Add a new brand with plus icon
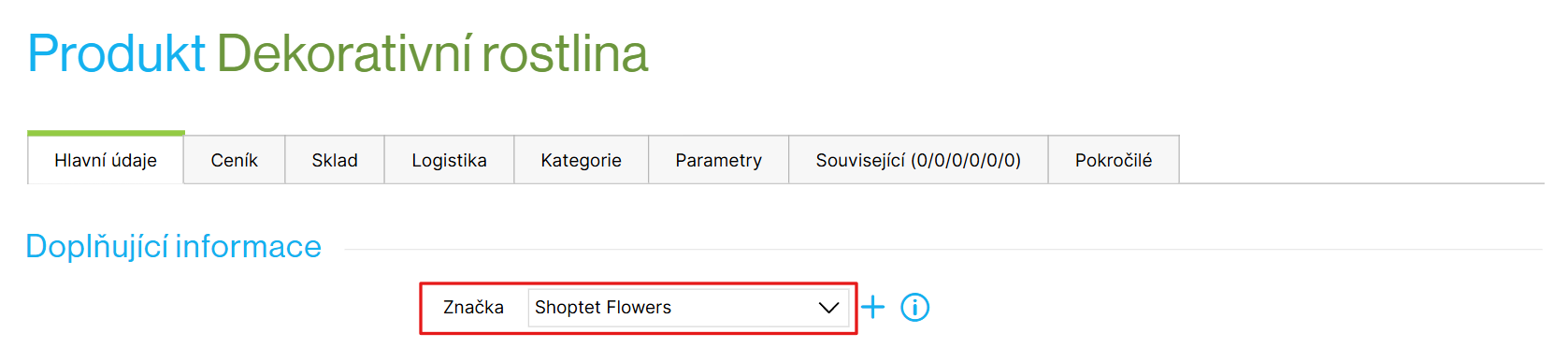Viewport: 1568px width, 362px height. (872, 307)
